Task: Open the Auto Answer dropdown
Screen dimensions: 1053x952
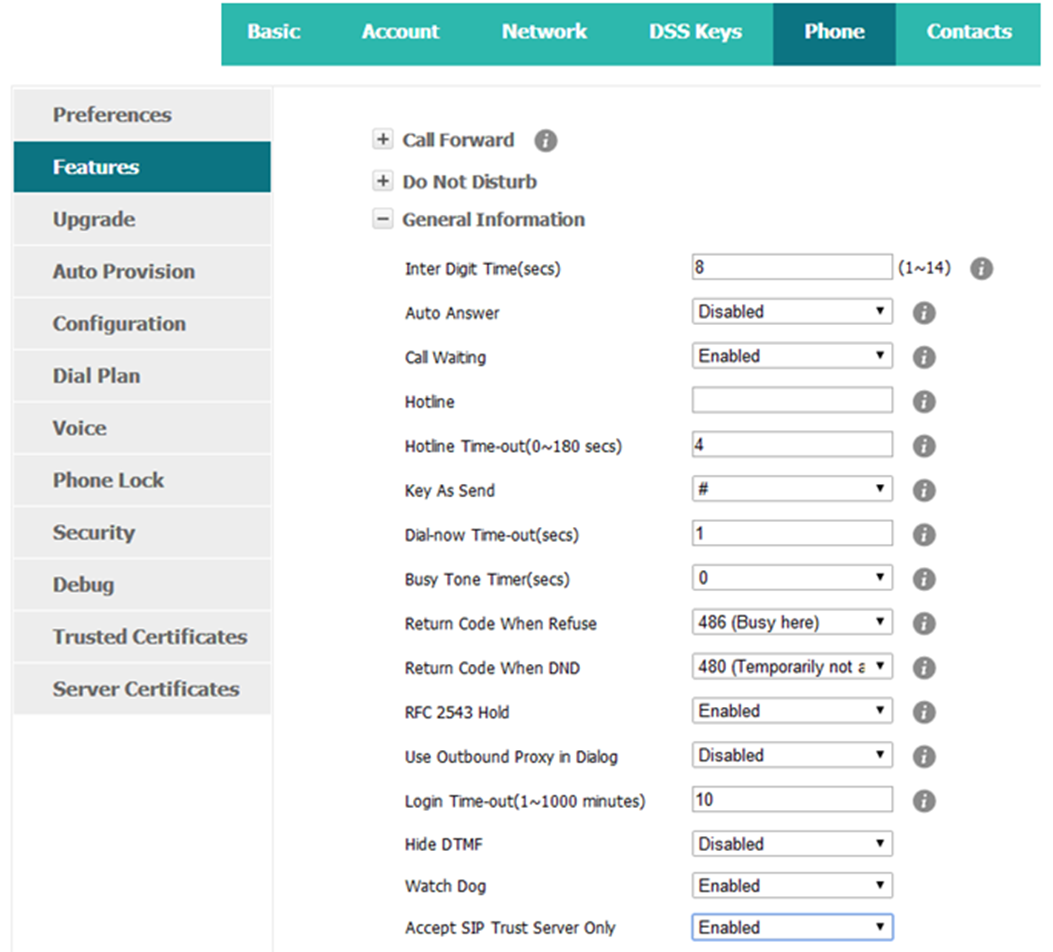Action: pos(792,312)
